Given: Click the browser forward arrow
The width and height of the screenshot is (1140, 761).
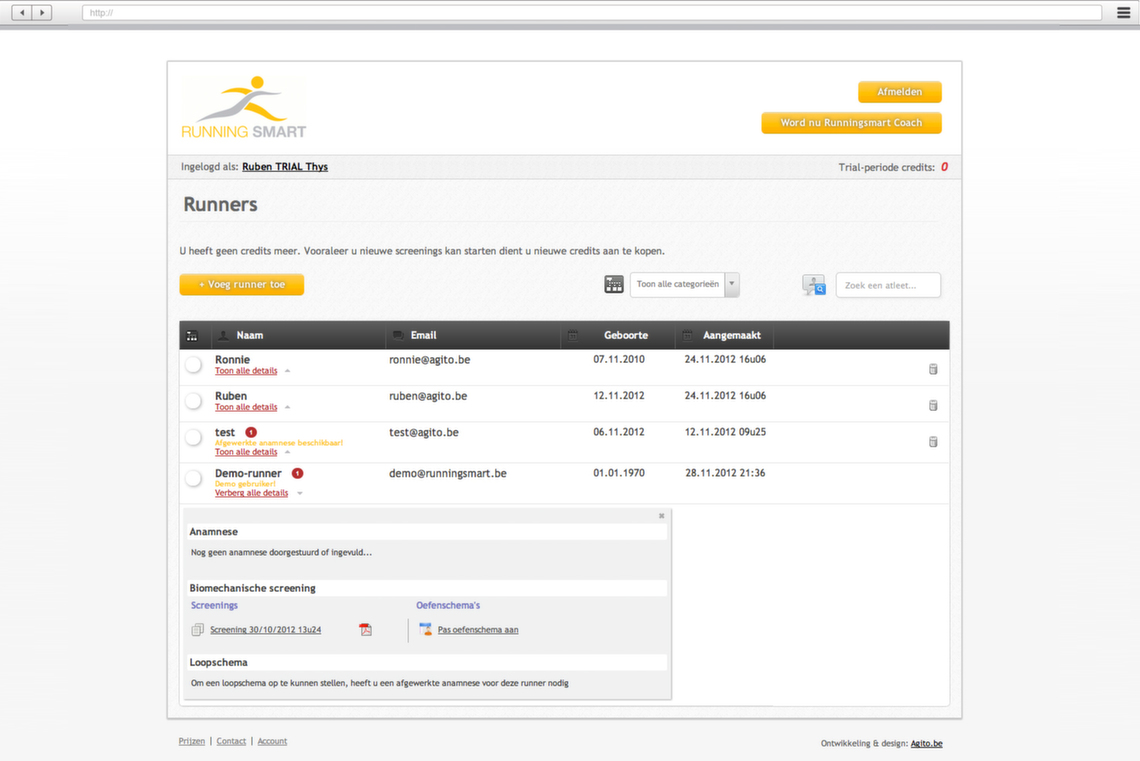Looking at the screenshot, I should click(42, 12).
